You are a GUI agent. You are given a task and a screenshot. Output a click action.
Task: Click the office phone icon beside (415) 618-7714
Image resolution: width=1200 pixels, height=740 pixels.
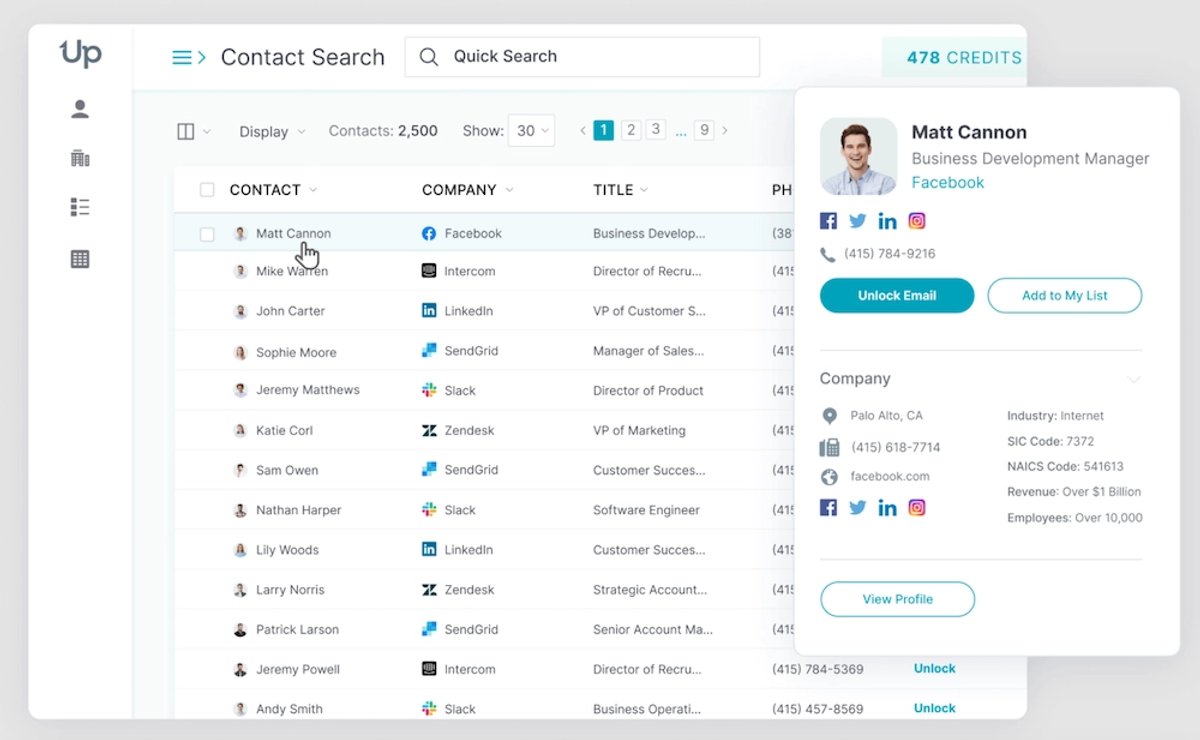(x=829, y=447)
